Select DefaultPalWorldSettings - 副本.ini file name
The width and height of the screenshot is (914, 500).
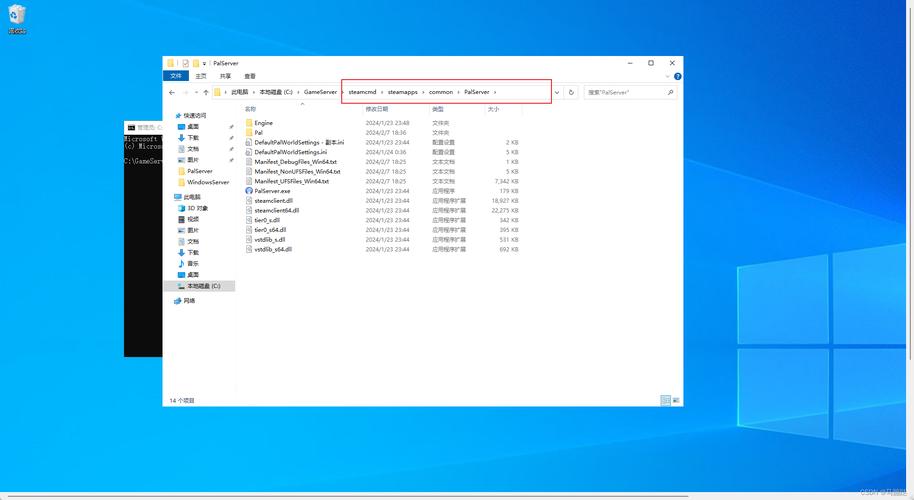tap(299, 142)
